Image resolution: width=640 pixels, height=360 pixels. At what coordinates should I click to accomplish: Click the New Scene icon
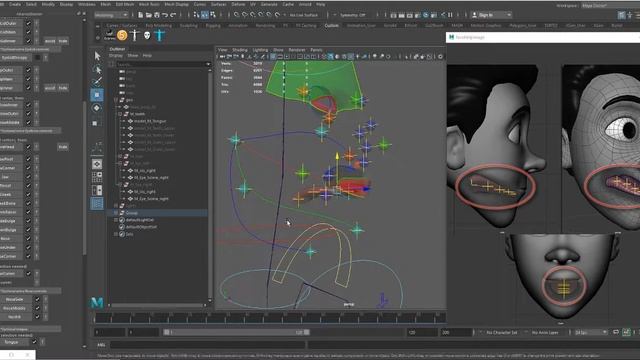(140, 15)
